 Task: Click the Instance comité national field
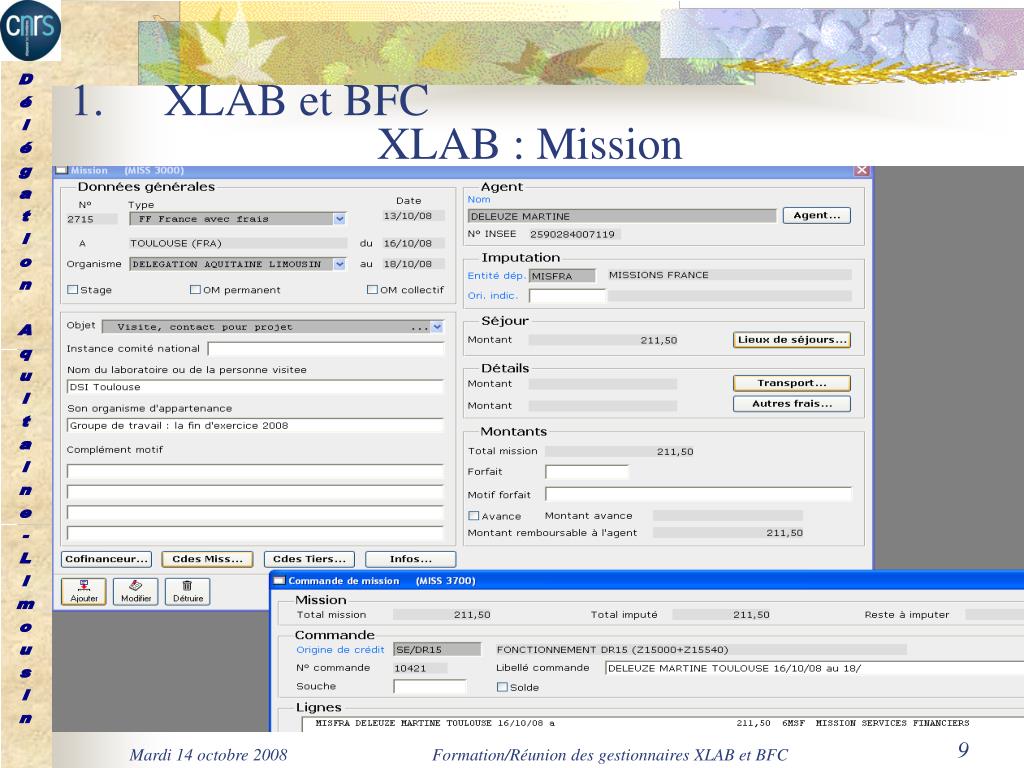click(326, 349)
